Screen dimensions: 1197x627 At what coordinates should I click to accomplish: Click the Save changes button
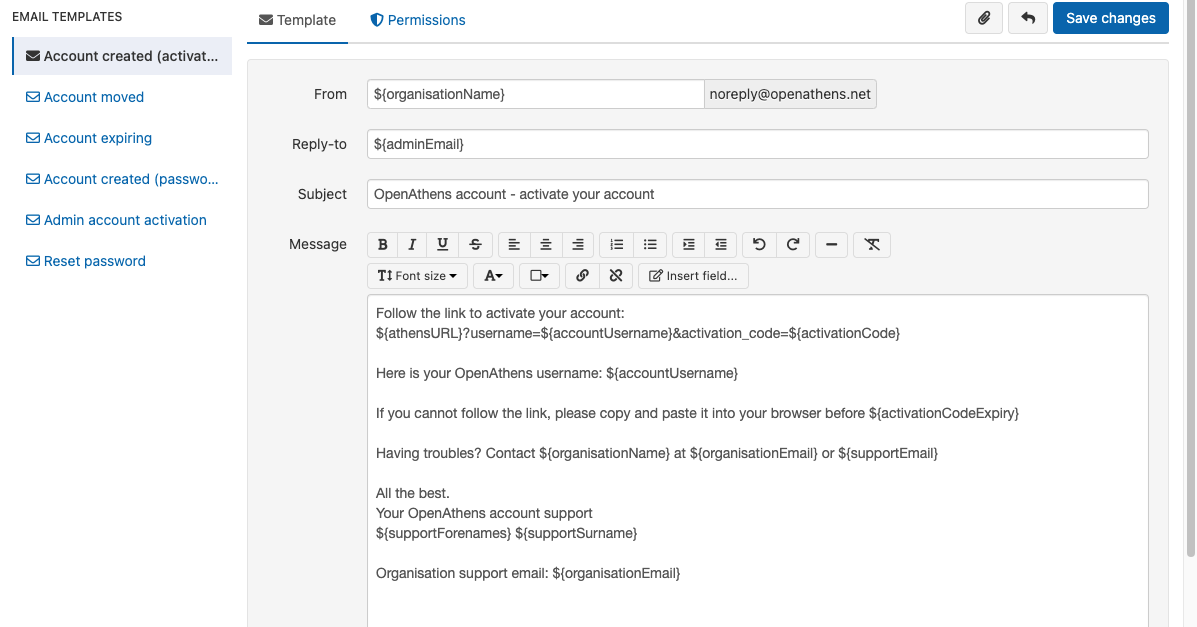[1110, 17]
